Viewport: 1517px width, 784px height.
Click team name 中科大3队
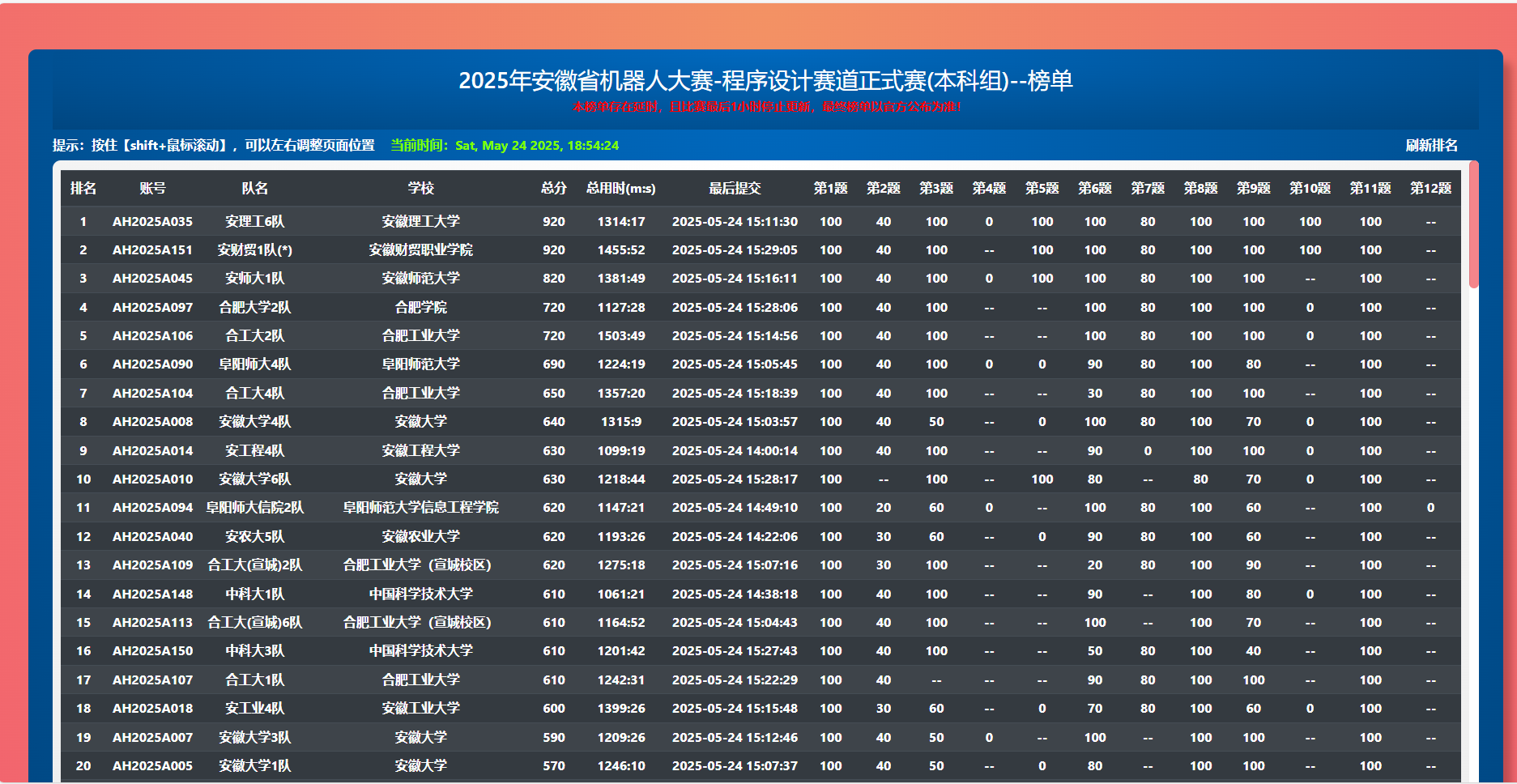click(254, 650)
